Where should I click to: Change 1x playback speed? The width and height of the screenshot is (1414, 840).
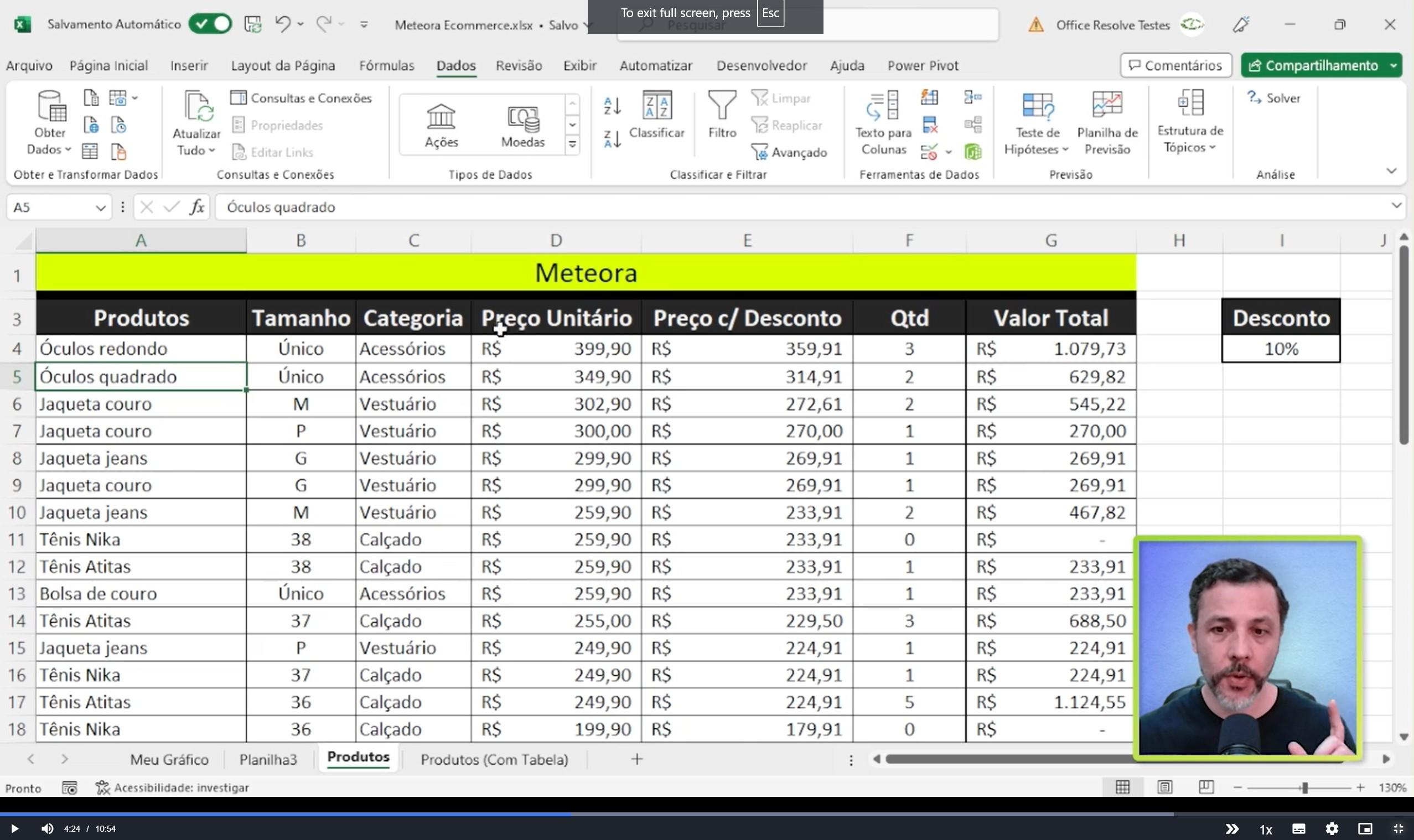[x=1266, y=829]
